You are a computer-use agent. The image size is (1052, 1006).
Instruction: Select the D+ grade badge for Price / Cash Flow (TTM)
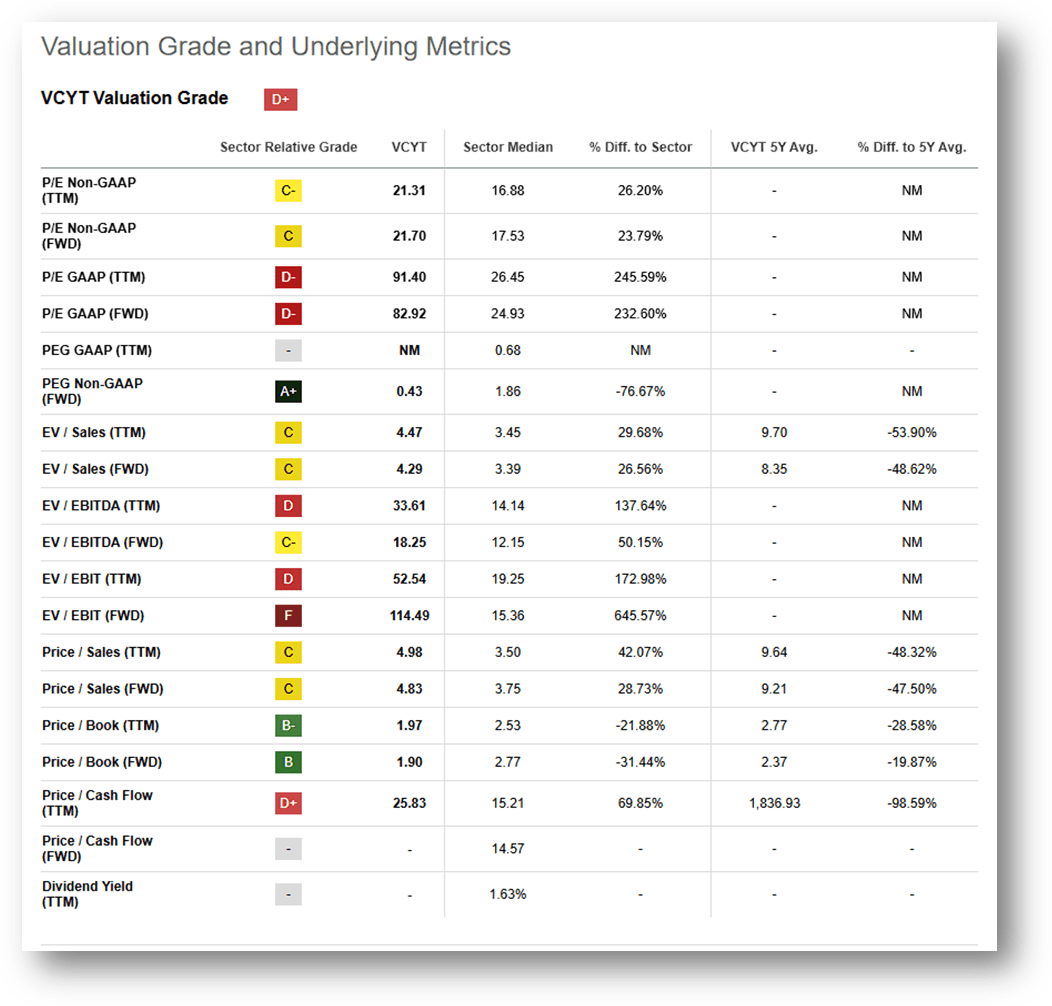[288, 802]
